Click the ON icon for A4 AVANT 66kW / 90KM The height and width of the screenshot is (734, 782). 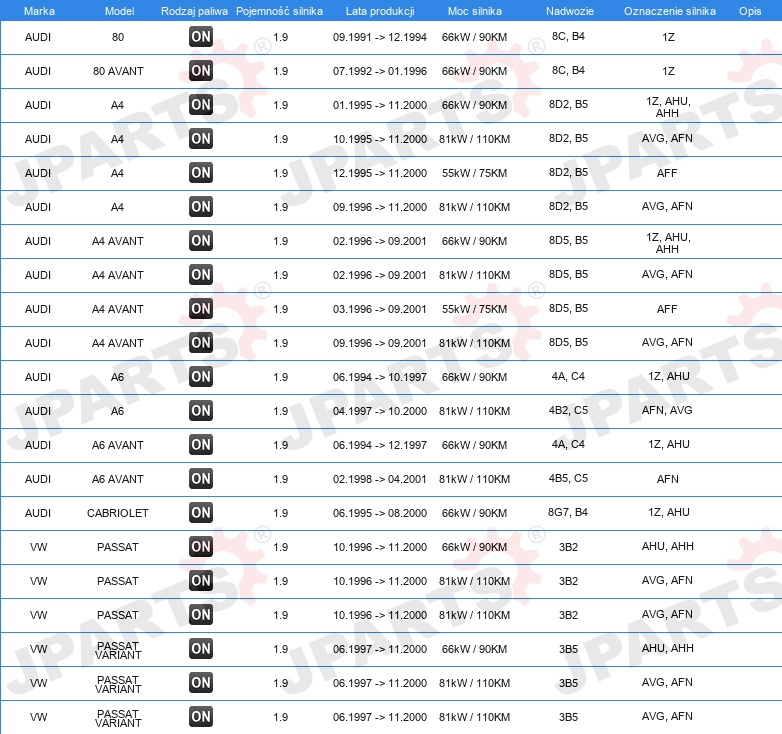pos(201,240)
